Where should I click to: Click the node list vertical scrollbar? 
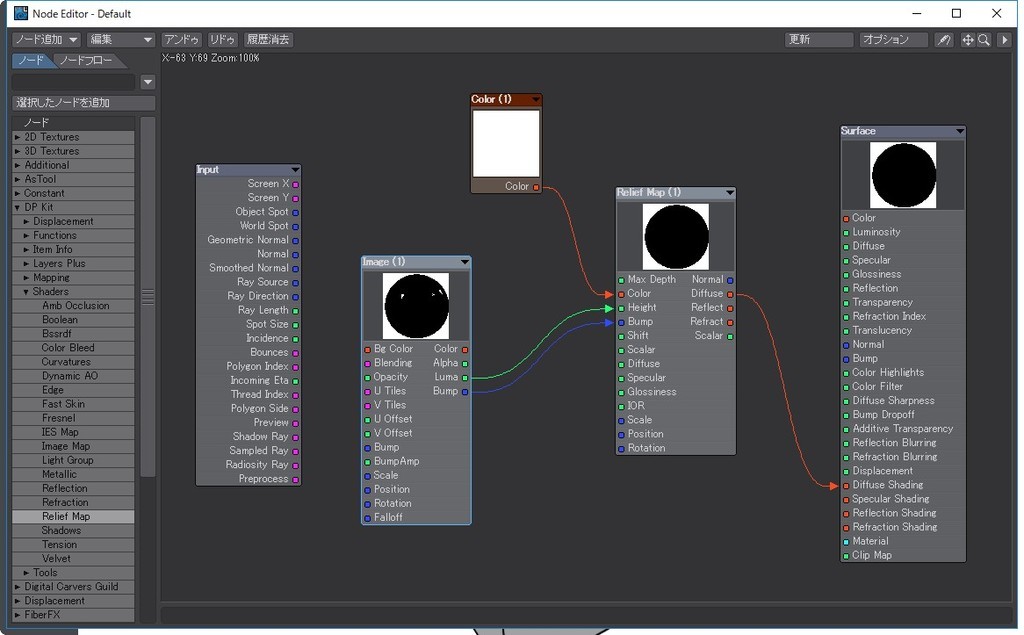click(148, 297)
